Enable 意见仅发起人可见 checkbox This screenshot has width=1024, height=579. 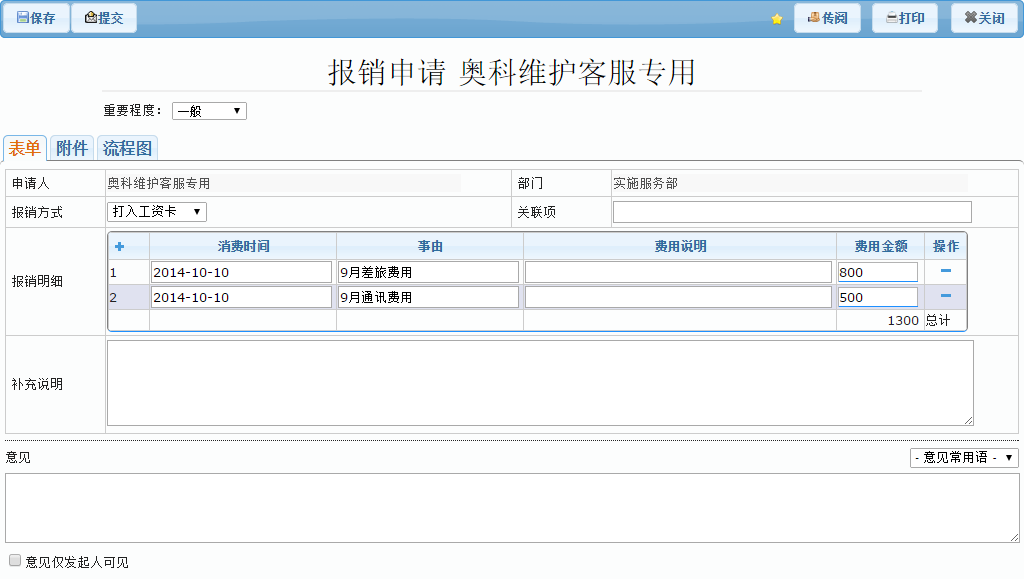[x=15, y=561]
